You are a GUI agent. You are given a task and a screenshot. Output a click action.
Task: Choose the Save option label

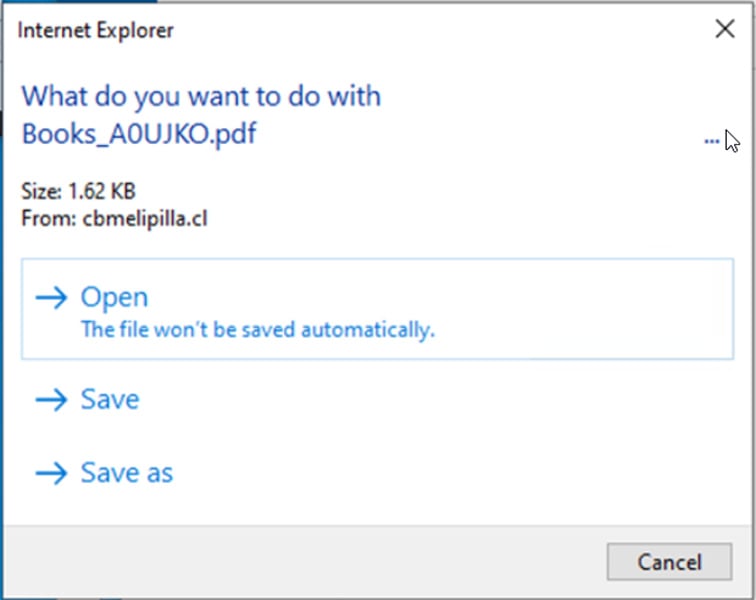(x=110, y=400)
